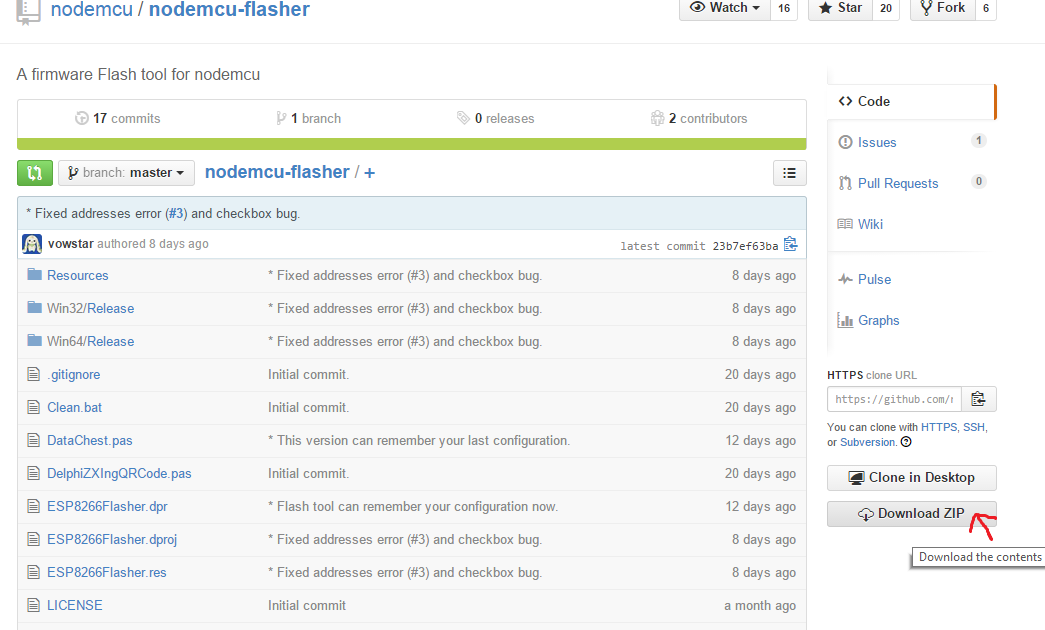
Task: Click Clone in Desktop button
Action: pyautogui.click(x=911, y=477)
